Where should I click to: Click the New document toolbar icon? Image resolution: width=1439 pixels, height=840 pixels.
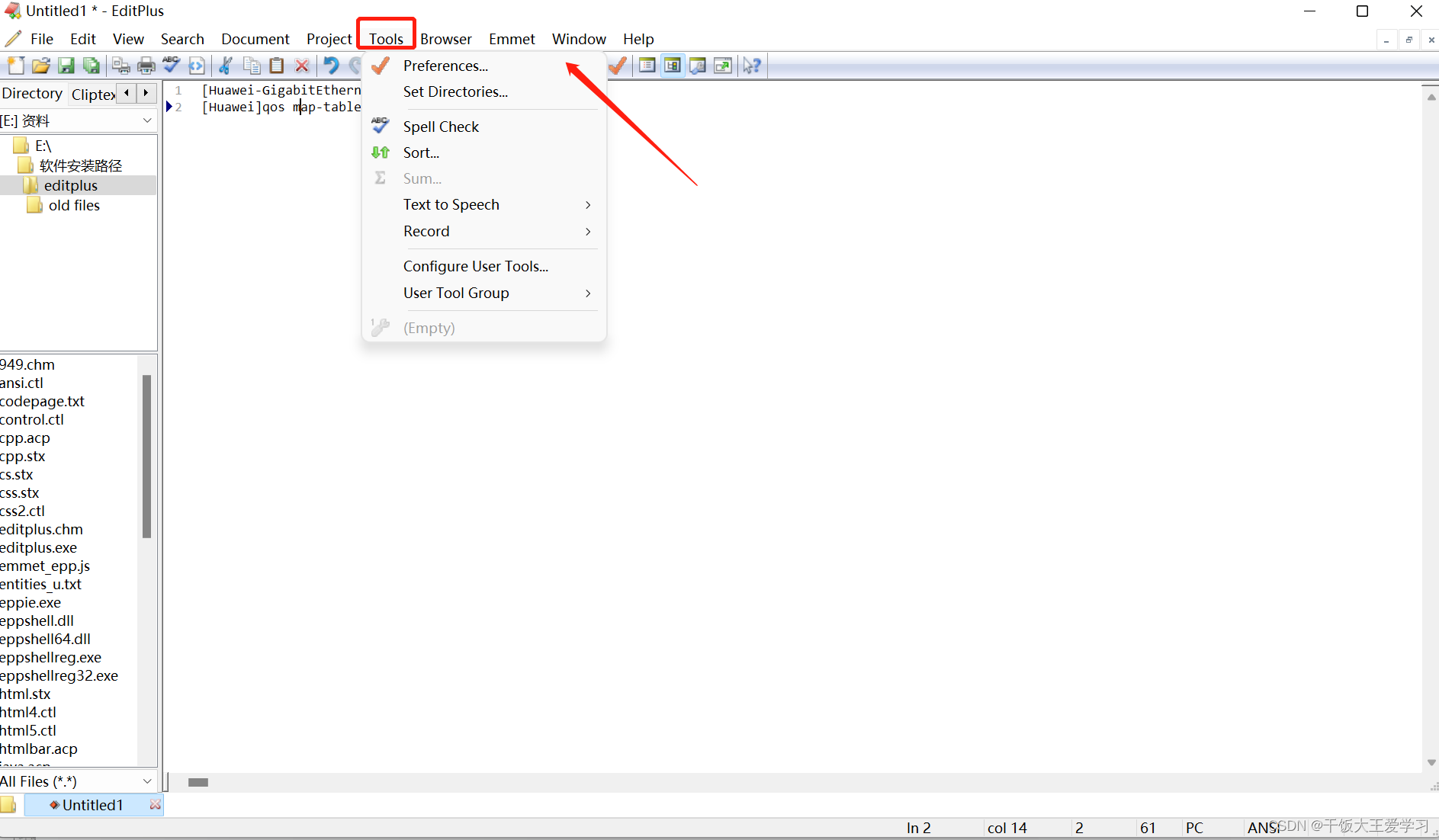click(x=15, y=66)
